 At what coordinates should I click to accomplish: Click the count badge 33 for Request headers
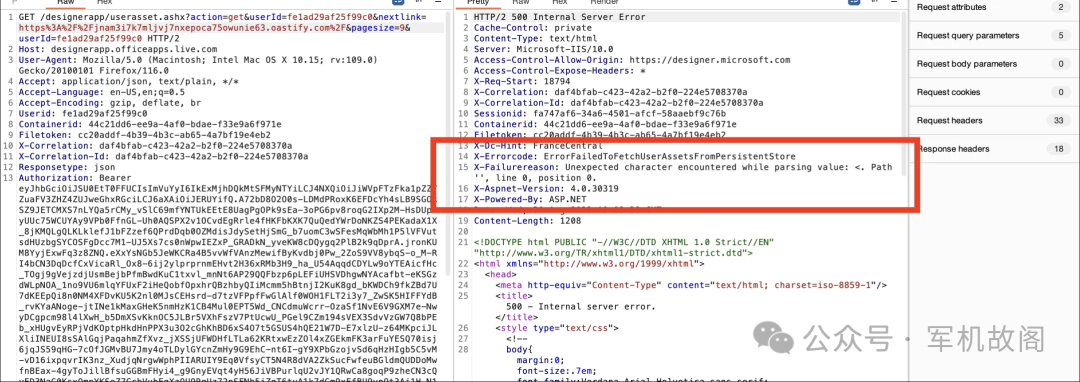[1059, 120]
